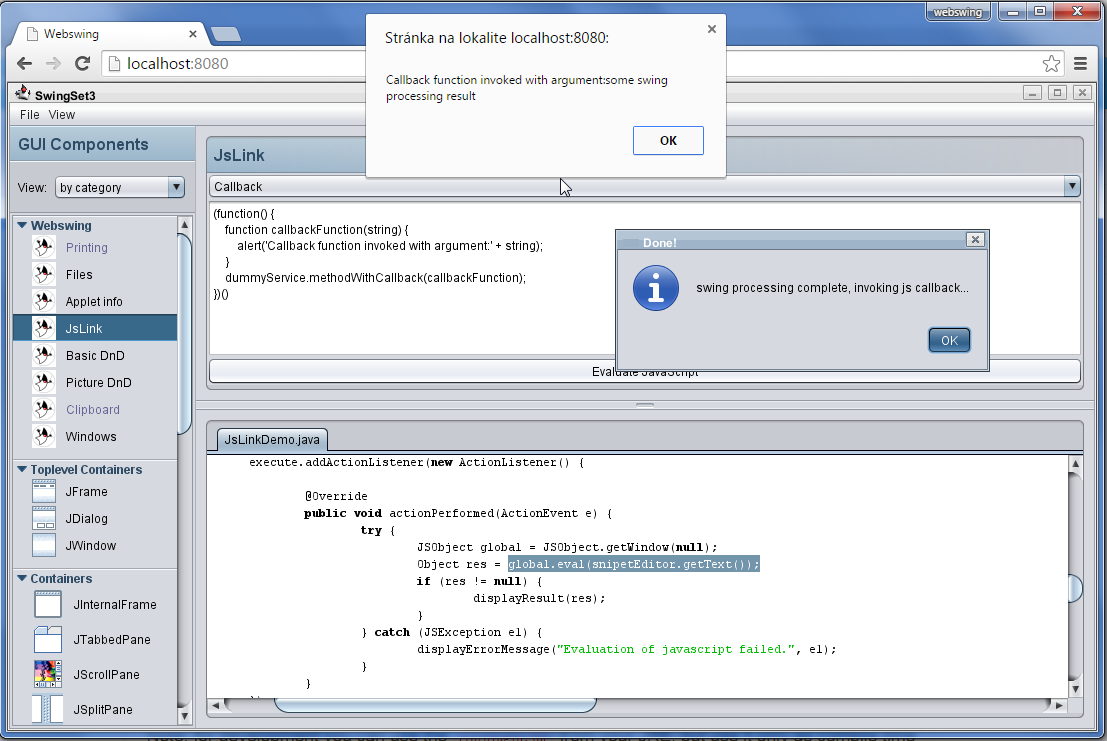
Task: Switch to the JsLinkDemo.java tab
Action: click(x=272, y=439)
